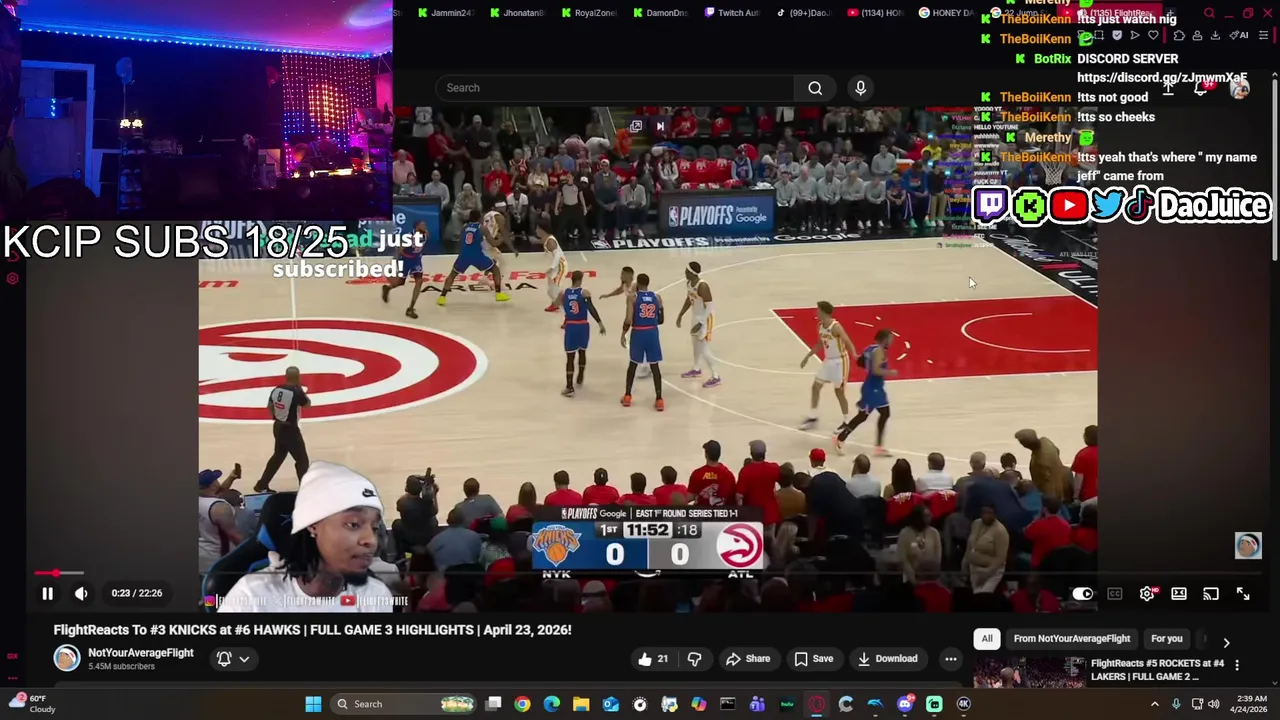Click the YouTube search field
1280x720 pixels.
(615, 88)
